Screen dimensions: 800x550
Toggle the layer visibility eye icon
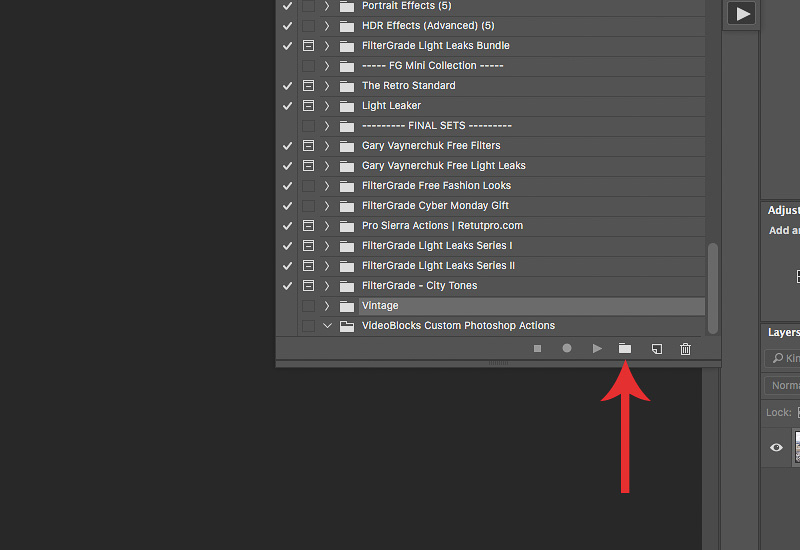coord(777,447)
